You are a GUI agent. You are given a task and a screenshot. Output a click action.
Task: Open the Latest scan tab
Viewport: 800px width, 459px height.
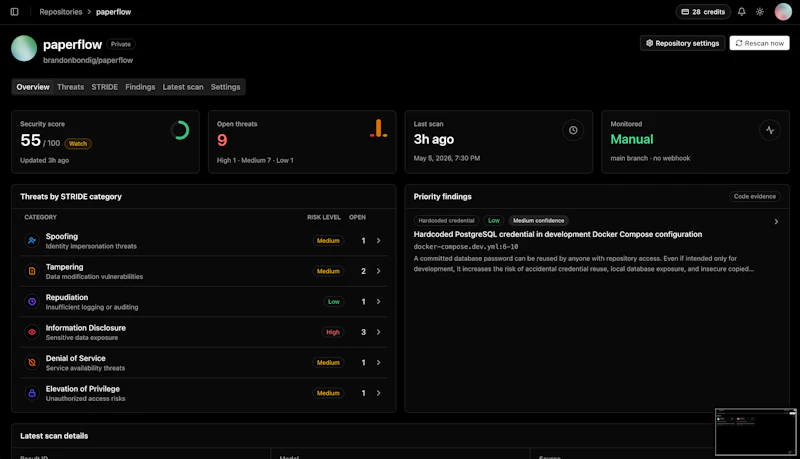pos(183,87)
